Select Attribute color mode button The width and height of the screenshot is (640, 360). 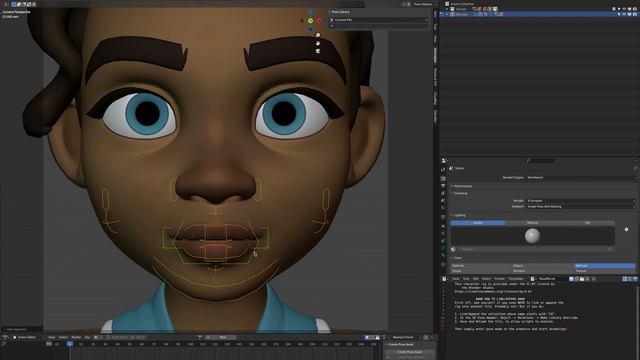coord(604,266)
